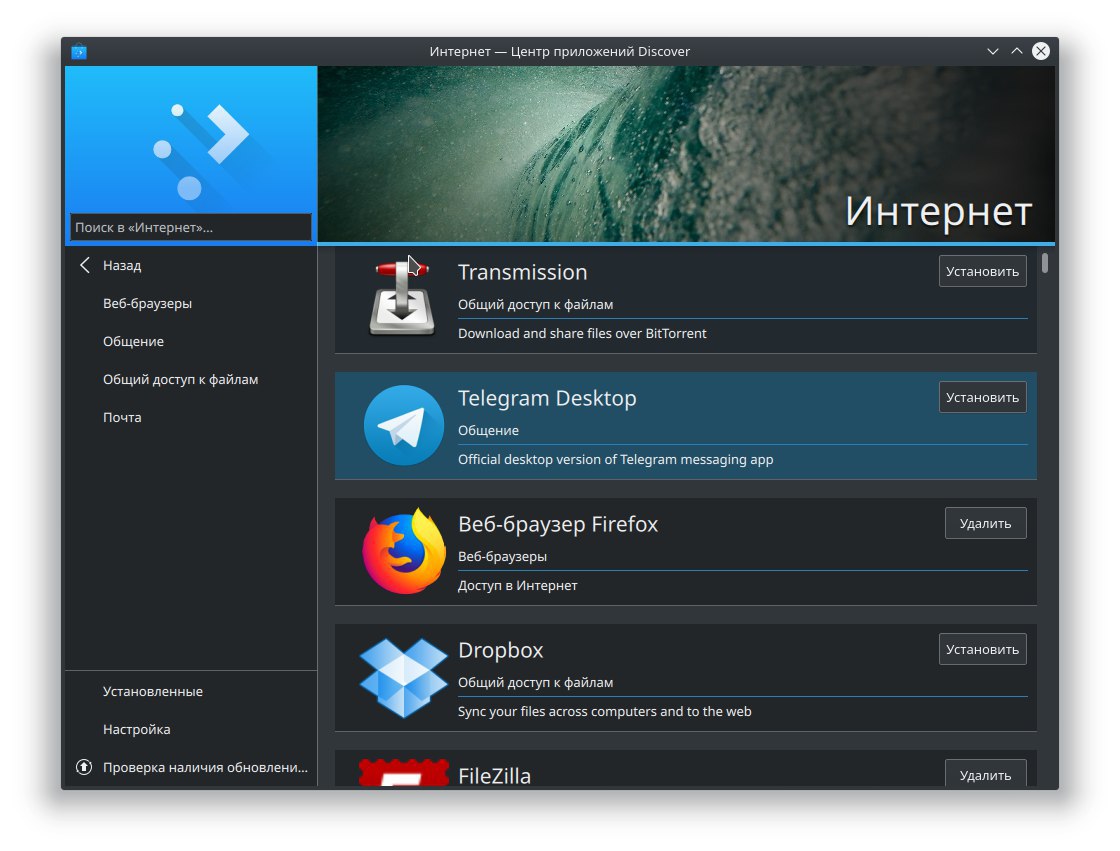The height and width of the screenshot is (851, 1120).
Task: Open Настройка page
Action: pyautogui.click(x=191, y=729)
